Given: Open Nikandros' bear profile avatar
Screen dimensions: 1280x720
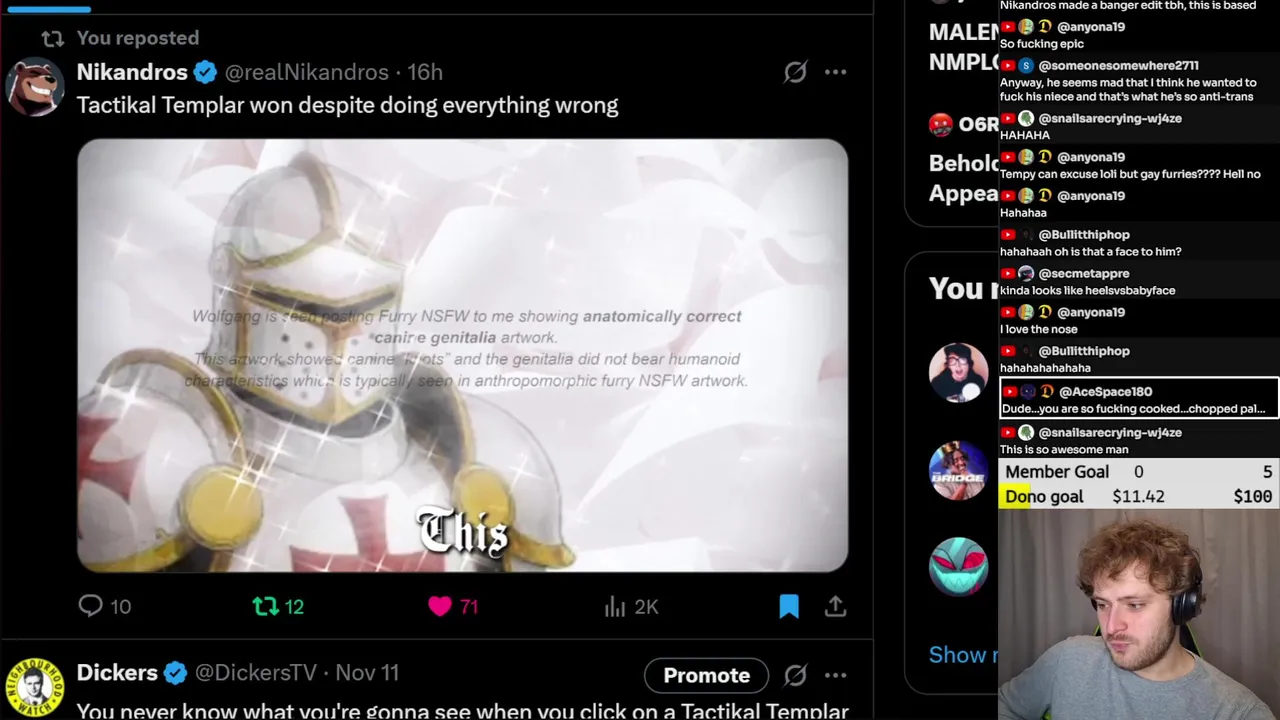Looking at the screenshot, I should coord(35,86).
